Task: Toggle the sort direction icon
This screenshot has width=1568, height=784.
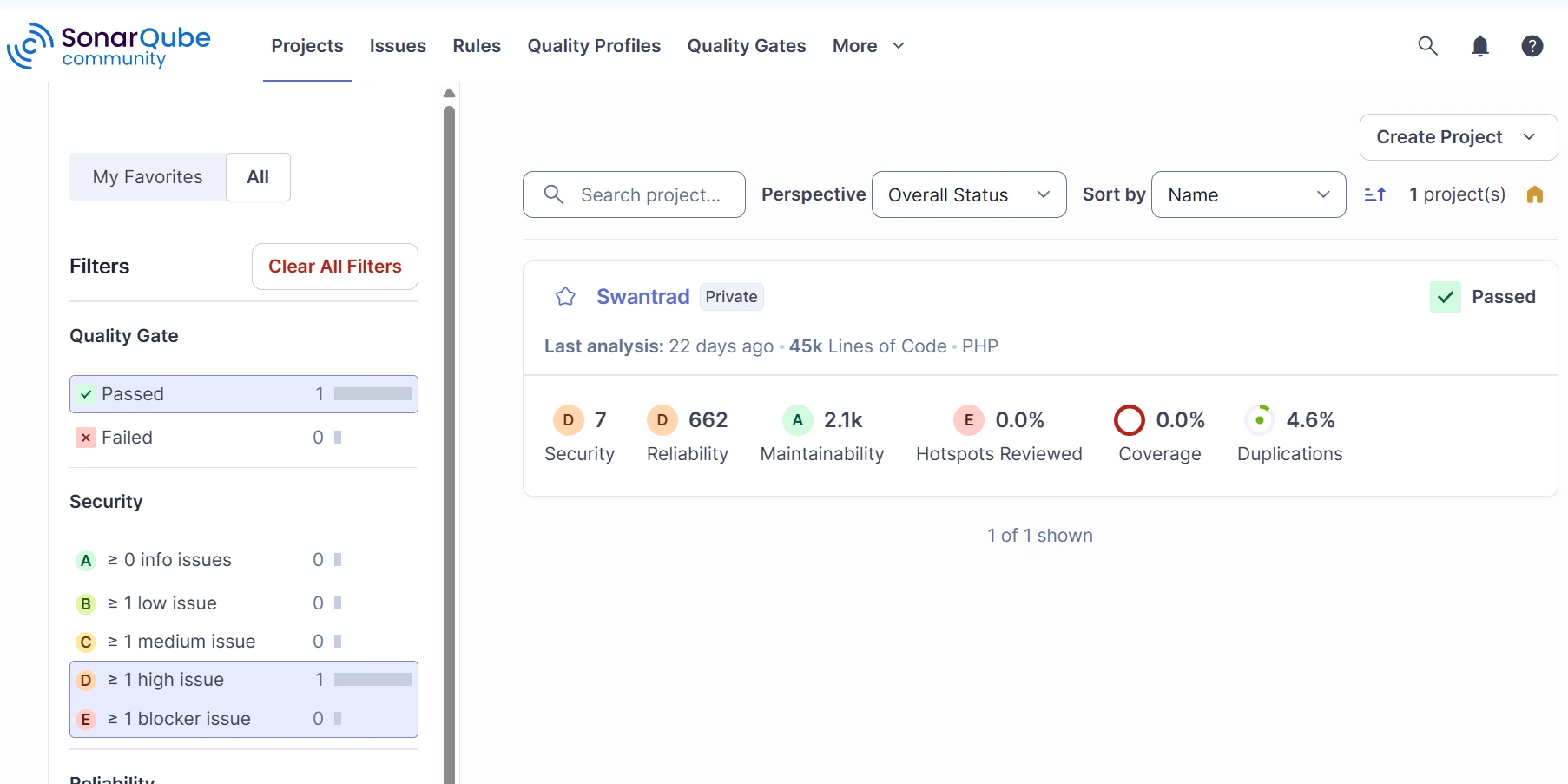Action: [x=1374, y=194]
